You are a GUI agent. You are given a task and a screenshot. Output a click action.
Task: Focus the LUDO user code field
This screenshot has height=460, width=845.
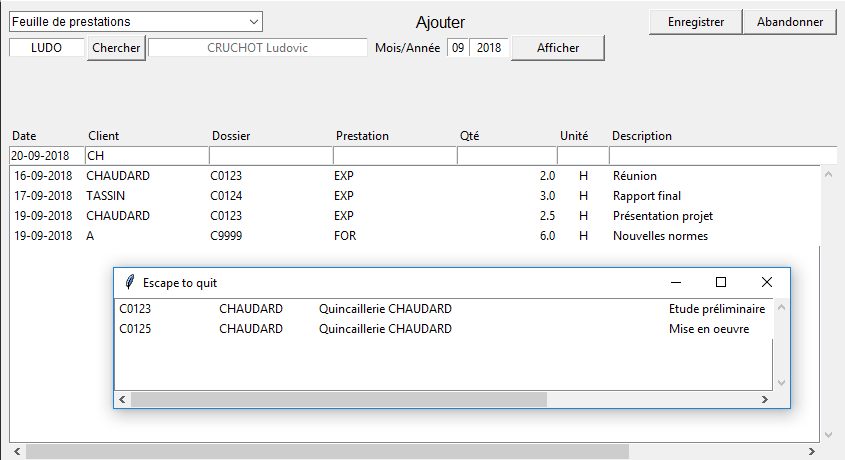46,48
